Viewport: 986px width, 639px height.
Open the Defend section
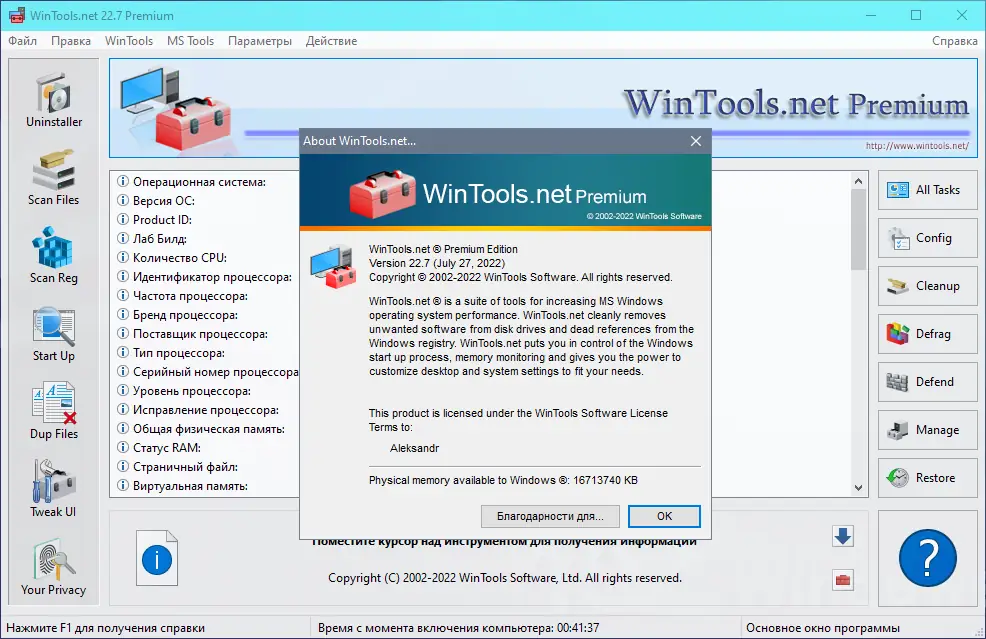pos(928,382)
